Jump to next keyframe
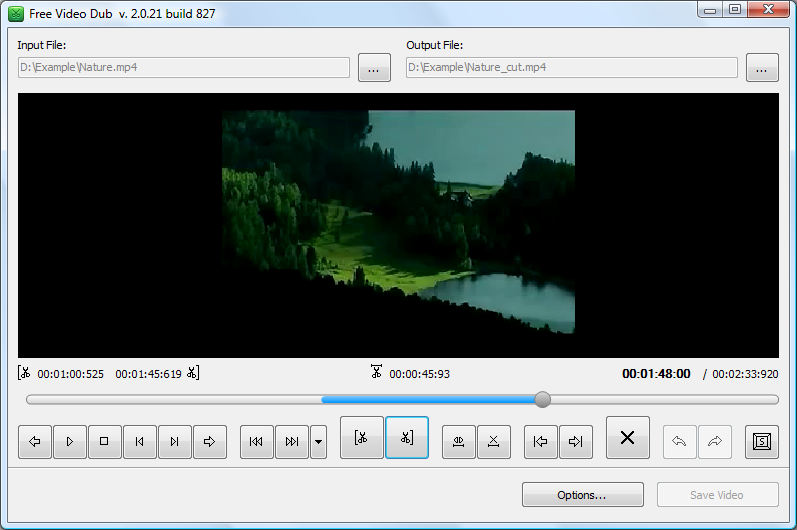The height and width of the screenshot is (530, 797). click(x=292, y=442)
